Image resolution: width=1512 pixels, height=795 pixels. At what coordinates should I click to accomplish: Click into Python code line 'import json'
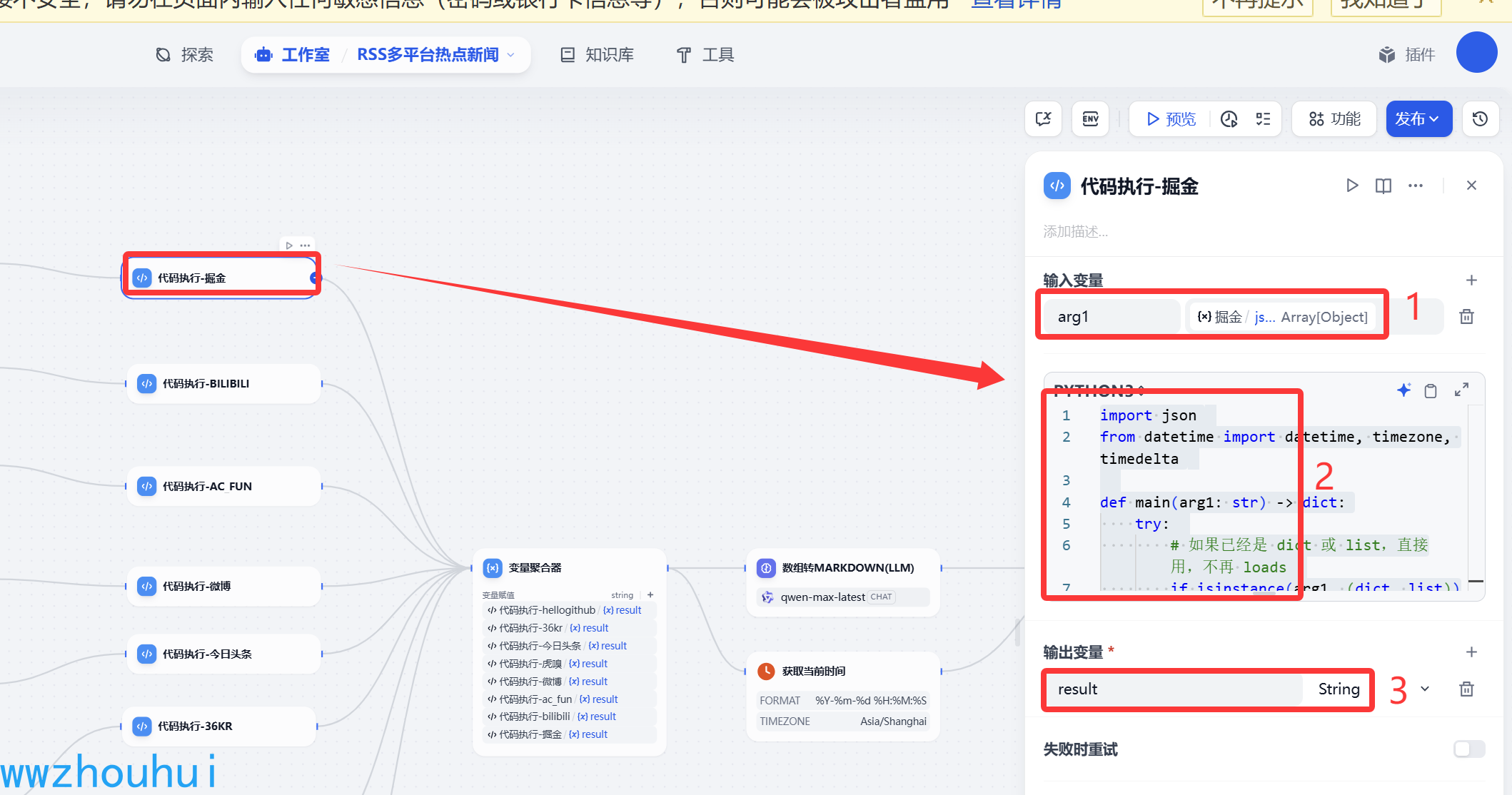(x=1148, y=415)
